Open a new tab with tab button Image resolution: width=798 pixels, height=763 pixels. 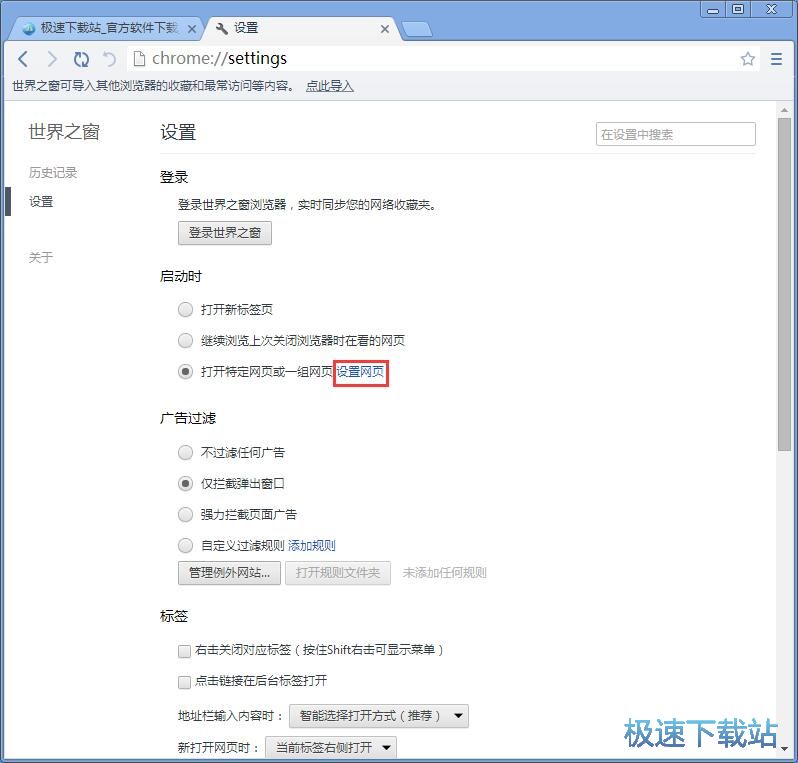coord(417,30)
